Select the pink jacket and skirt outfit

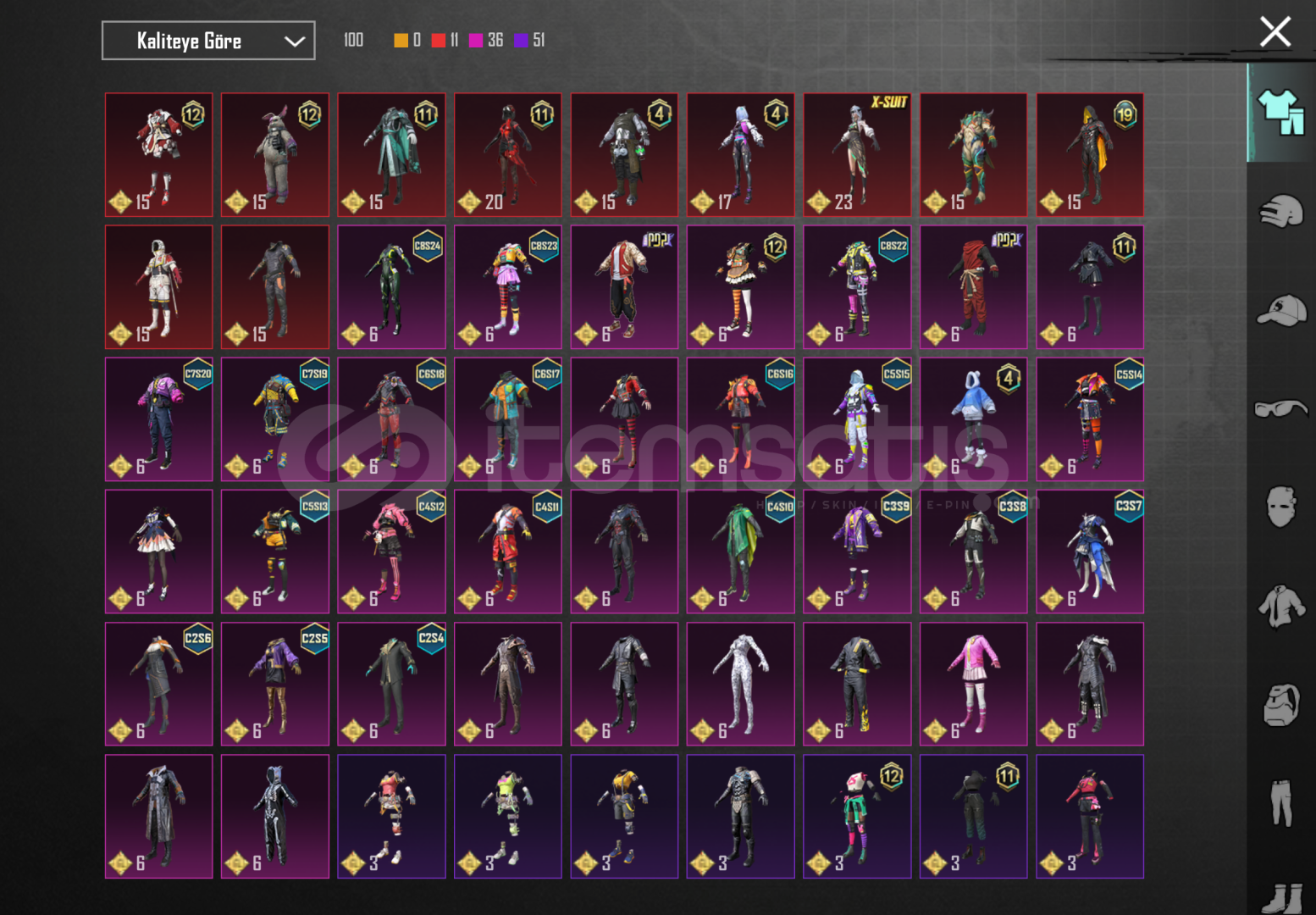974,685
